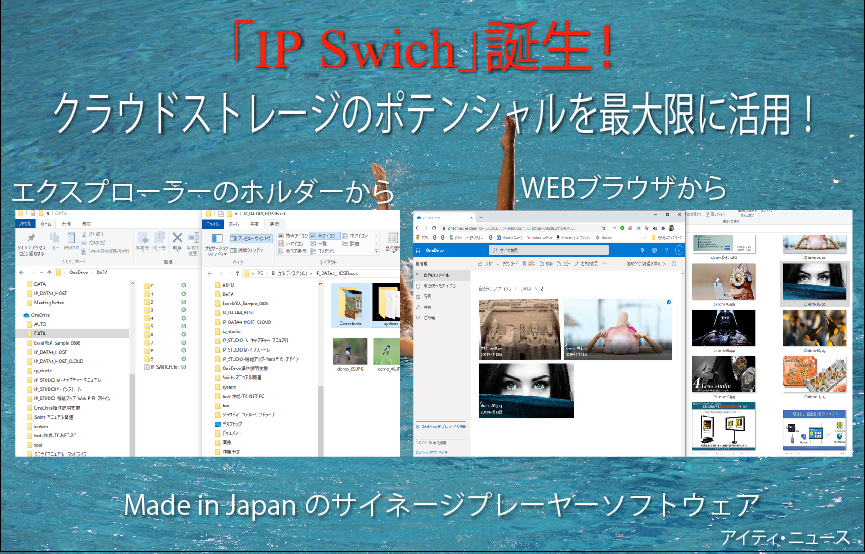Click Delete in the OneDrive command bar
The image size is (865, 554).
pos(528,264)
